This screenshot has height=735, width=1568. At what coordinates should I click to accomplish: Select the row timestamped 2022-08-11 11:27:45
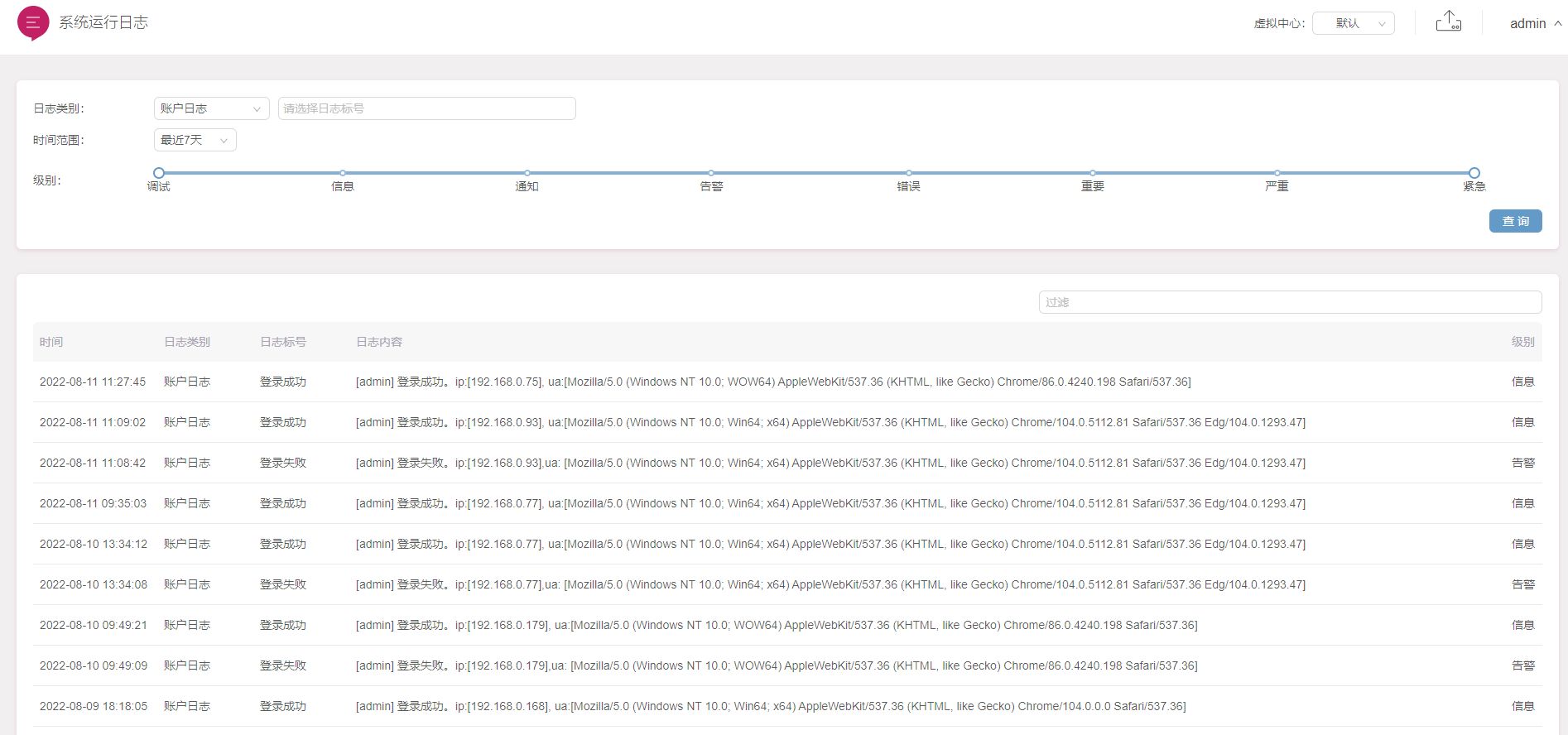coord(787,382)
